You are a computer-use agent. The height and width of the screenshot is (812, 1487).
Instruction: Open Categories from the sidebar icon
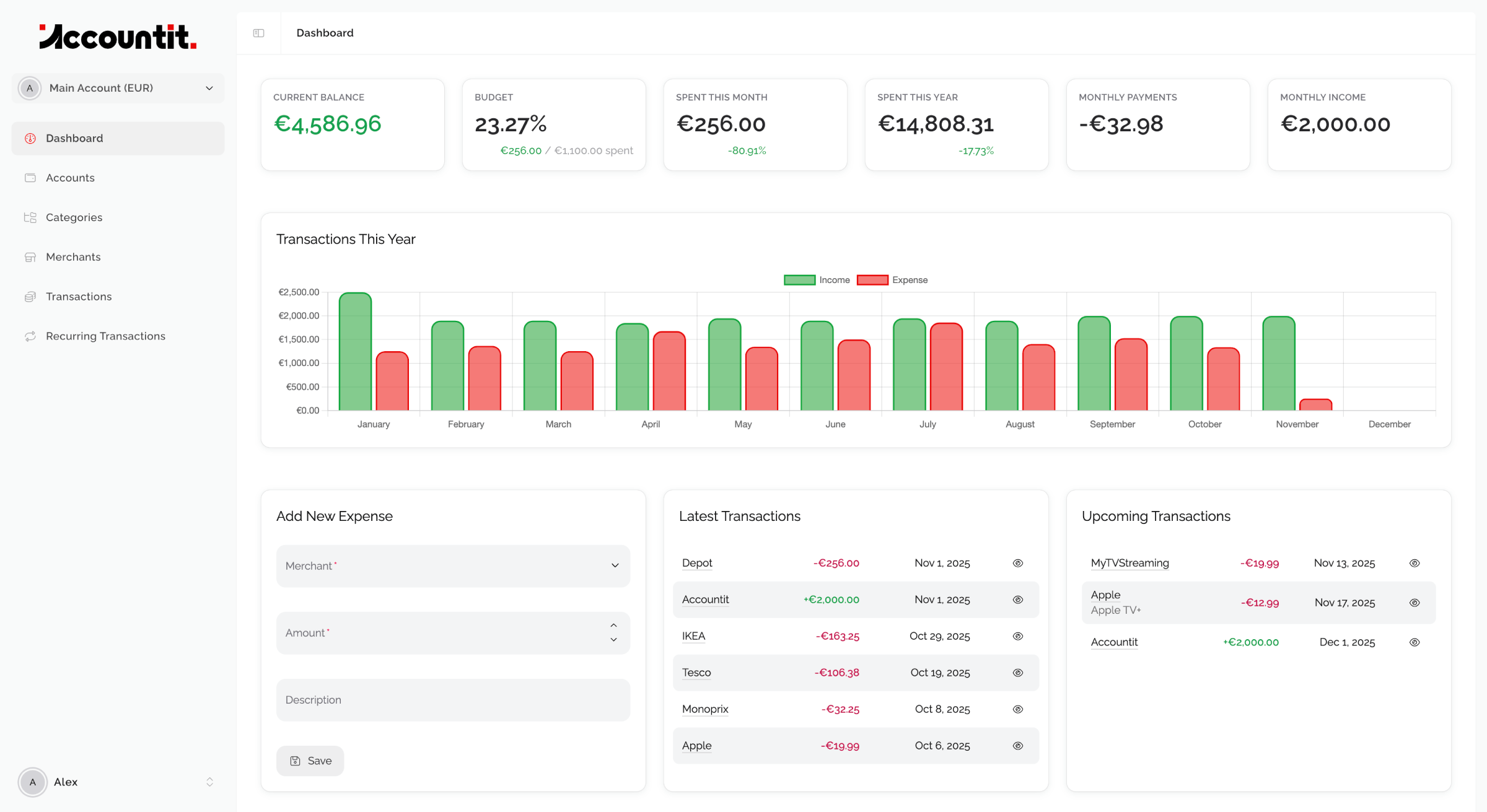coord(30,217)
